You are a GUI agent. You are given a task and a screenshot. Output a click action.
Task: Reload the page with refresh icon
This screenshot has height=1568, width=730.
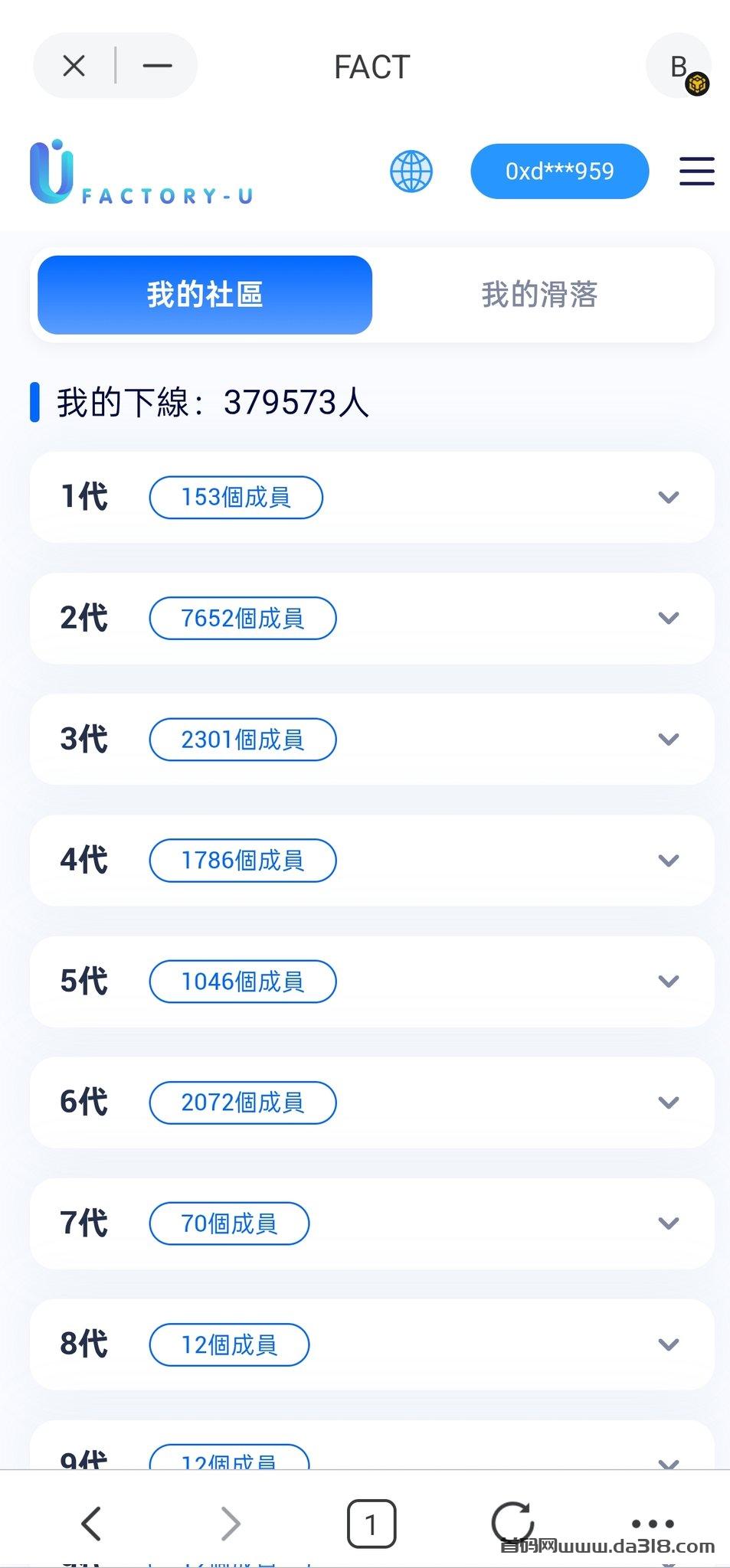tap(512, 1523)
